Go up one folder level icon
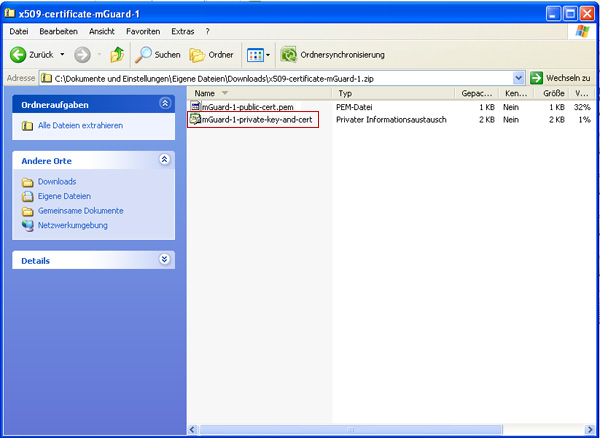This screenshot has width=600, height=438. (117, 54)
